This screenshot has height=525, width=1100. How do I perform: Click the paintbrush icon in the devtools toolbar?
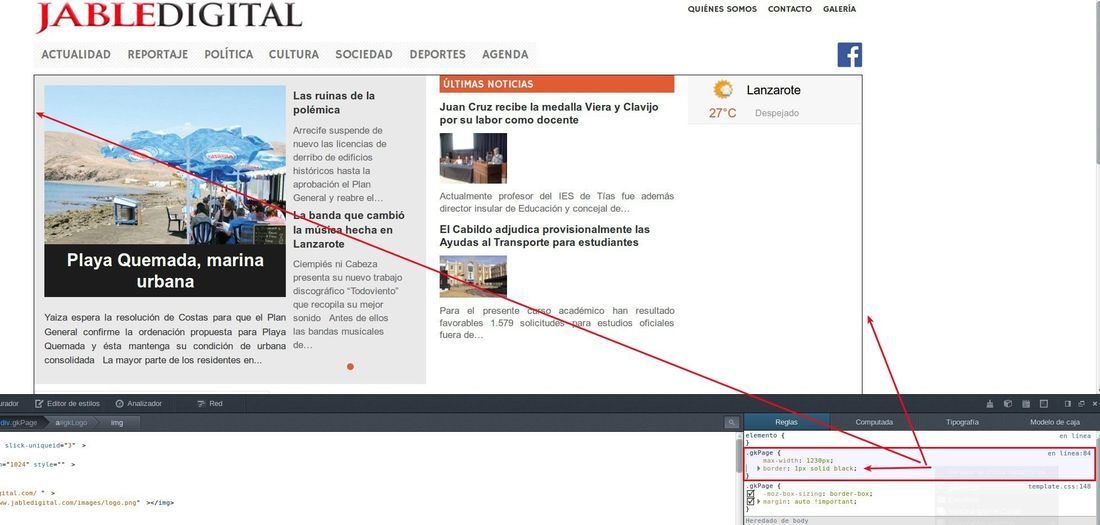[x=990, y=404]
